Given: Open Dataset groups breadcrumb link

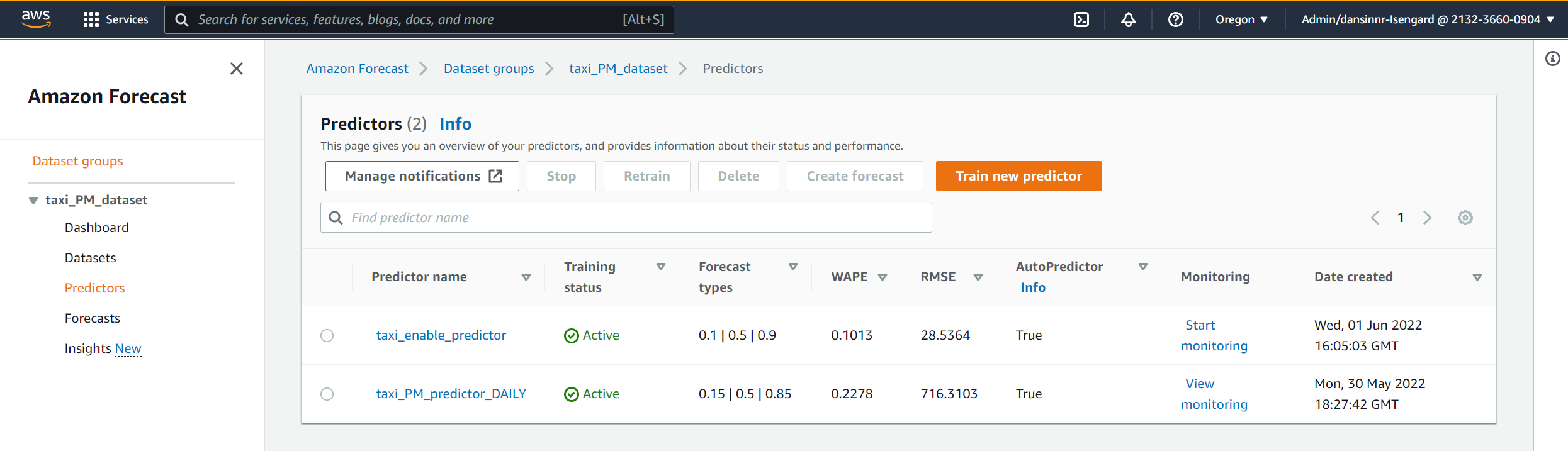Looking at the screenshot, I should tap(488, 69).
